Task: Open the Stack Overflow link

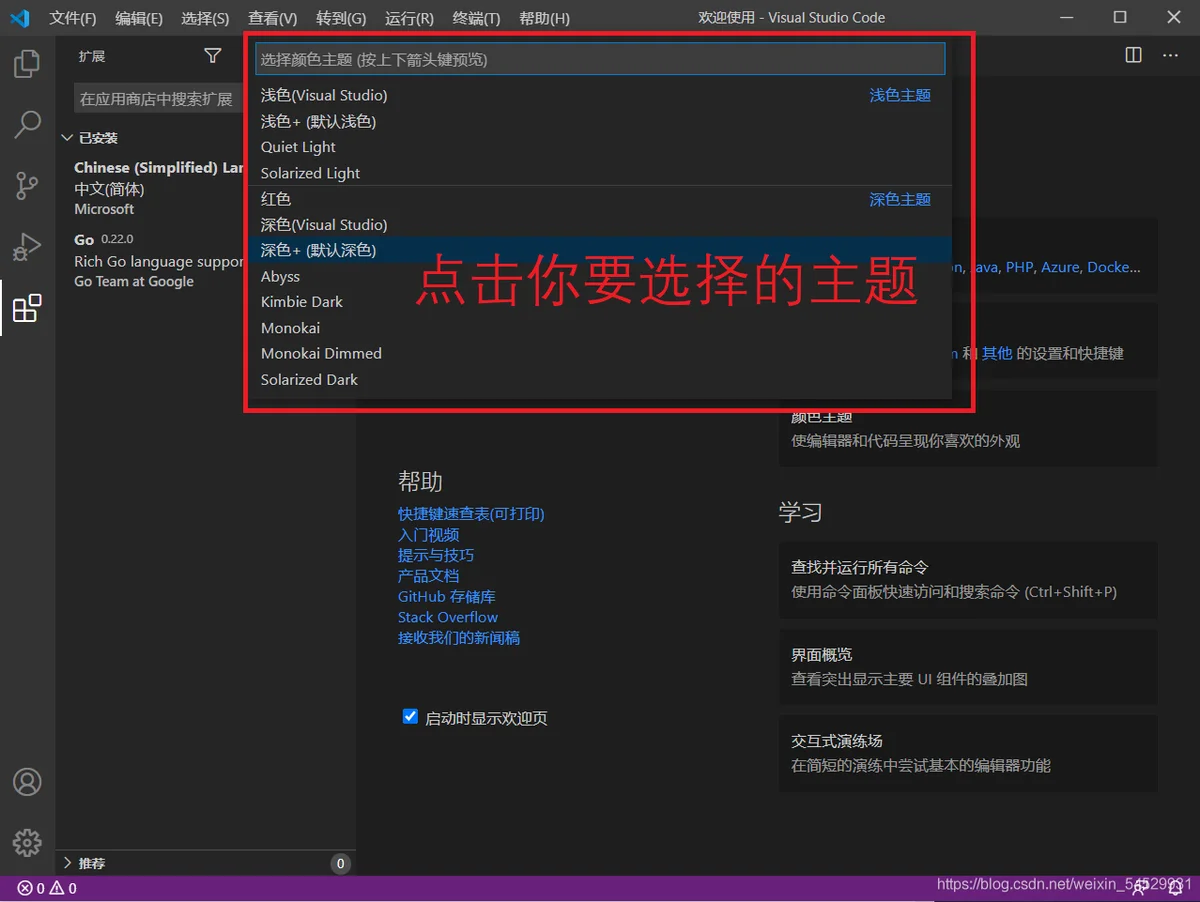Action: [x=448, y=617]
